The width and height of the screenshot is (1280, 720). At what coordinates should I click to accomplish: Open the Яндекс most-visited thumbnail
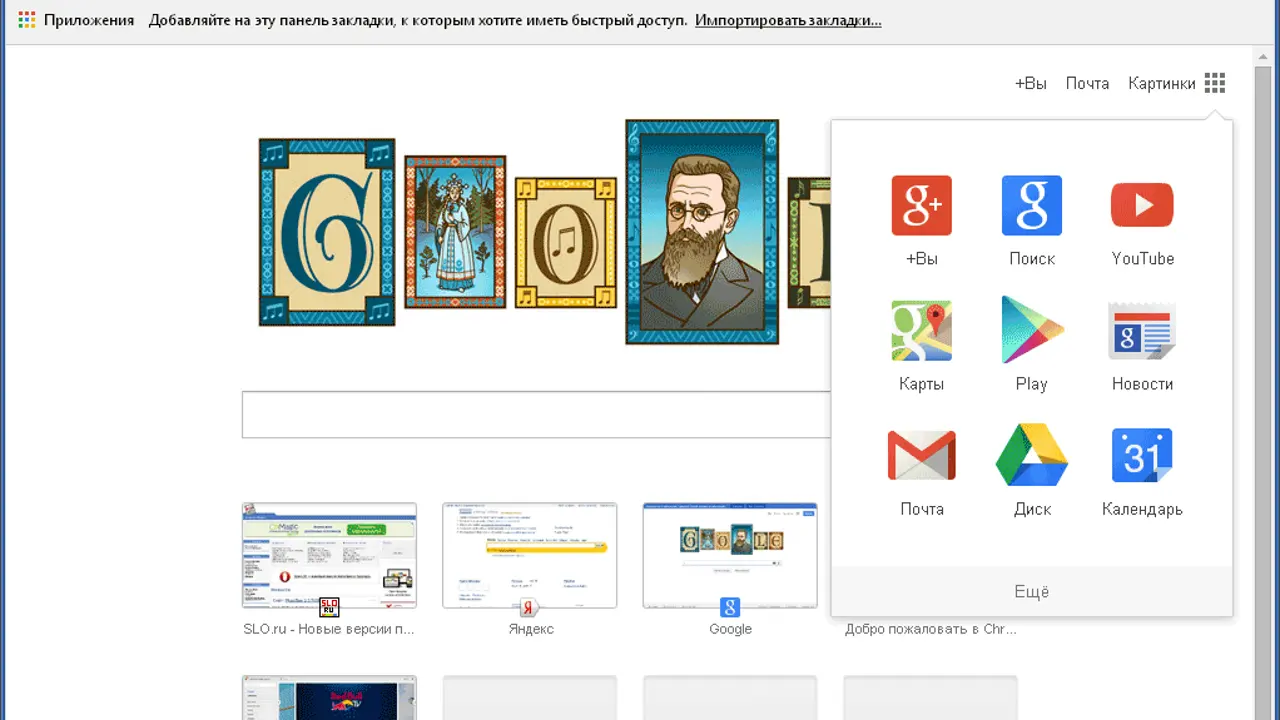tap(530, 555)
